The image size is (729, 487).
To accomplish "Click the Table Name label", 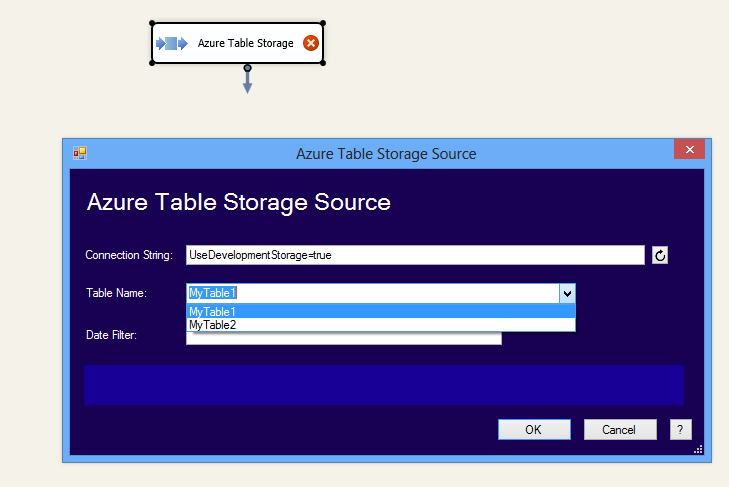I will pyautogui.click(x=116, y=293).
